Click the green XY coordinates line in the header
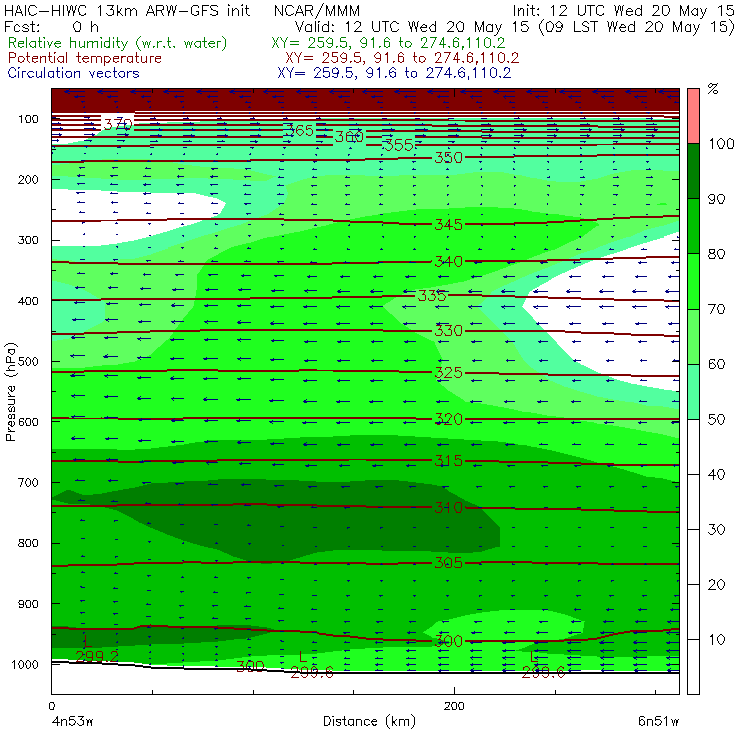740x740 pixels. [388, 43]
